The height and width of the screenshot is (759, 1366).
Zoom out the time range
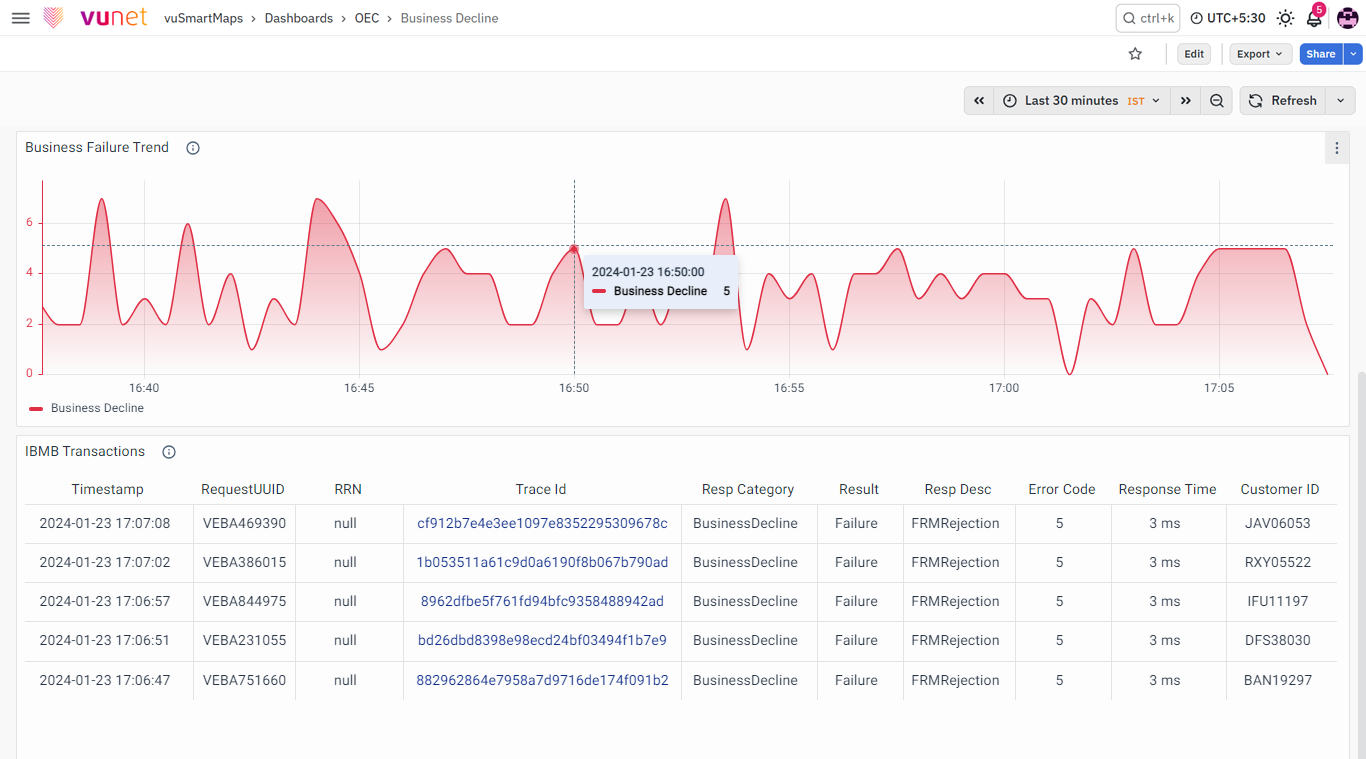[x=1216, y=101]
